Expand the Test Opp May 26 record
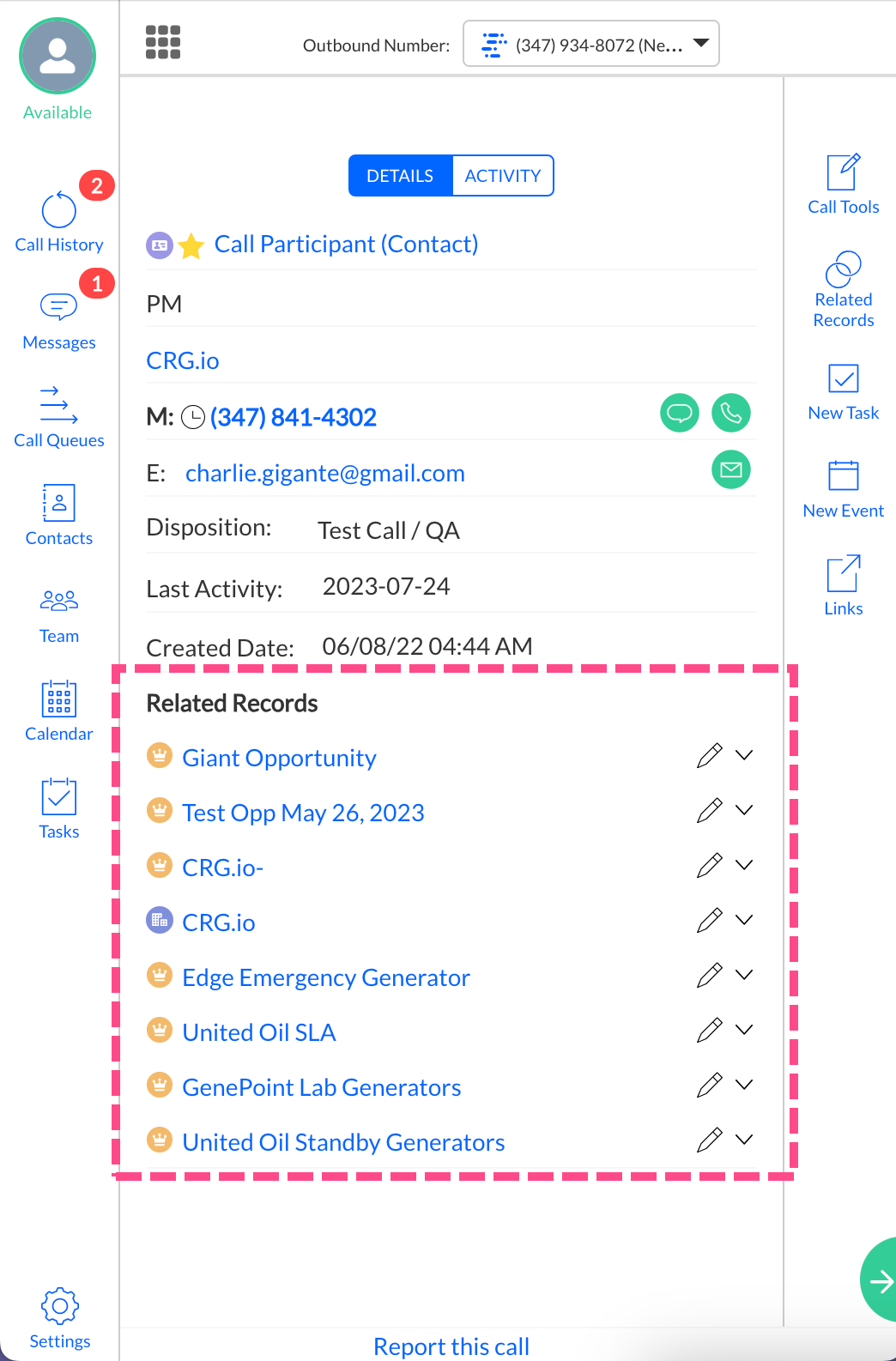The width and height of the screenshot is (896, 1361). 744,810
